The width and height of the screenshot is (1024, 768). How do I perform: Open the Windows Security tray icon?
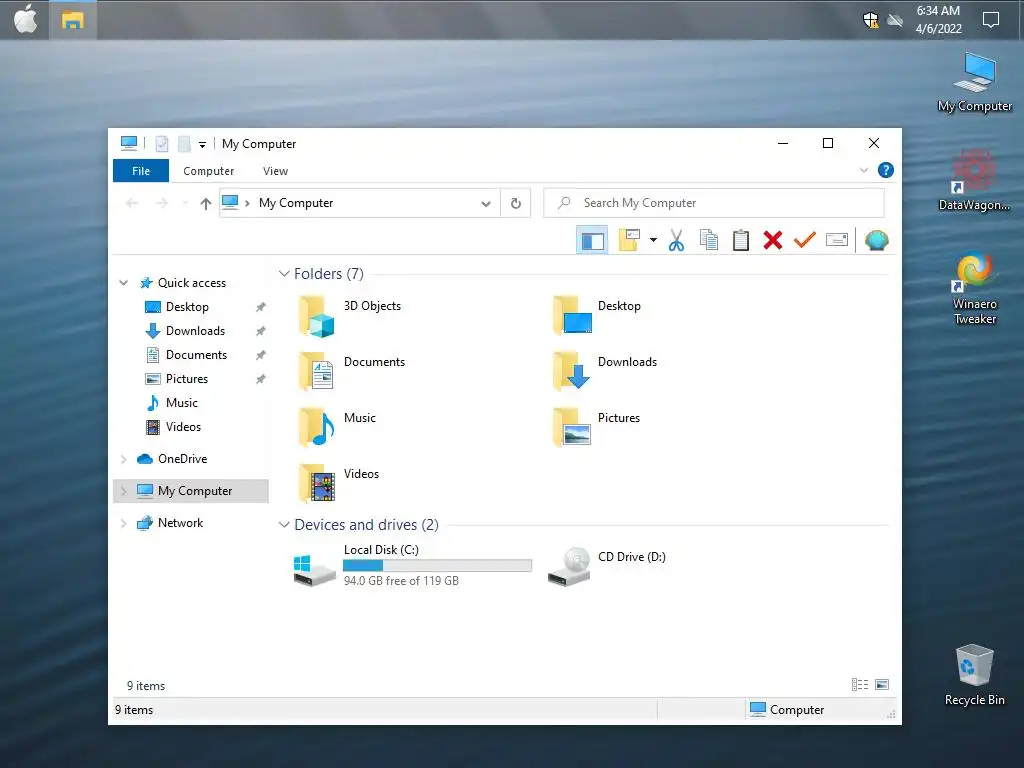coord(871,20)
